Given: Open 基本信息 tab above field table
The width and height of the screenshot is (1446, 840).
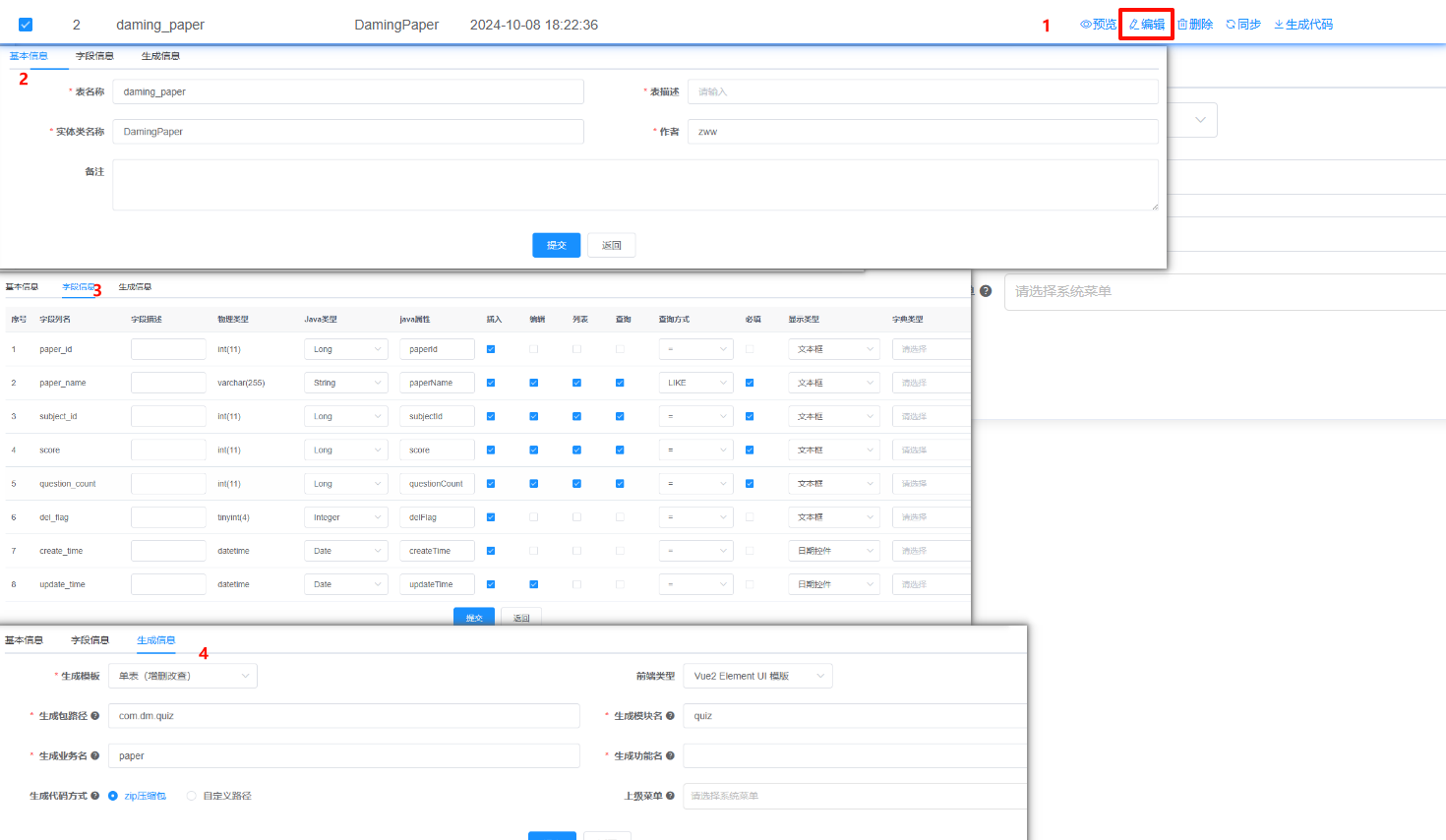Looking at the screenshot, I should click(x=22, y=287).
